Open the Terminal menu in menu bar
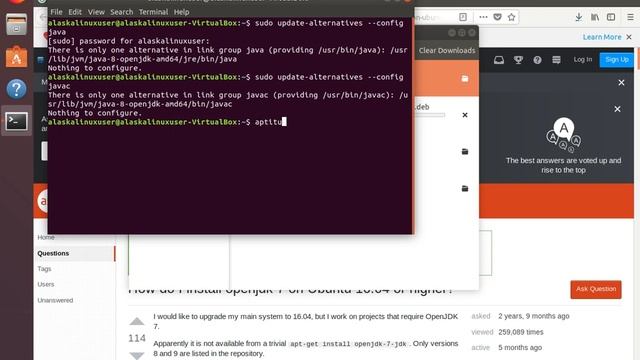The width and height of the screenshot is (640, 360). click(153, 12)
